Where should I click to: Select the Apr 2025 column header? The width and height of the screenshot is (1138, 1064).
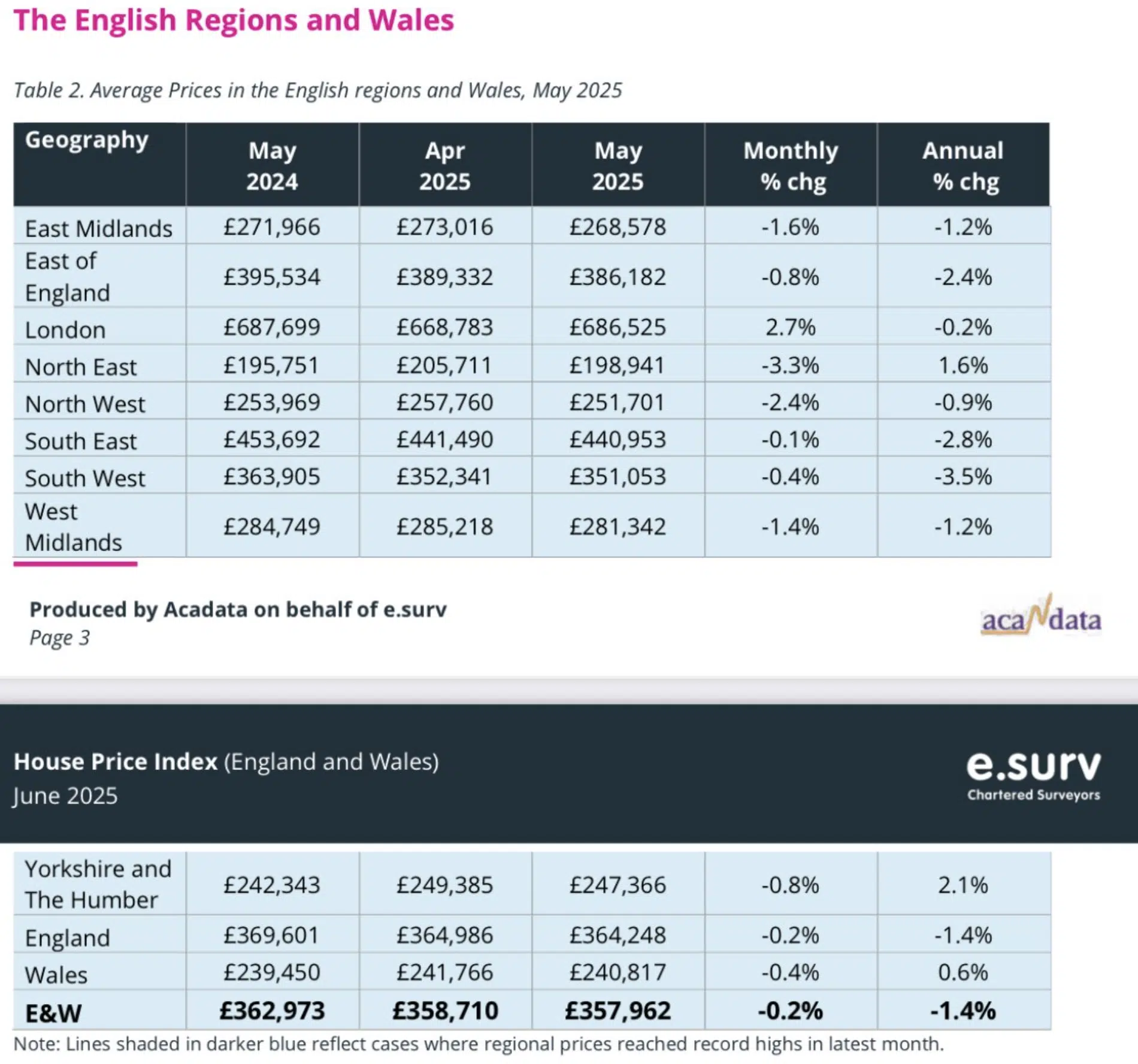click(445, 165)
